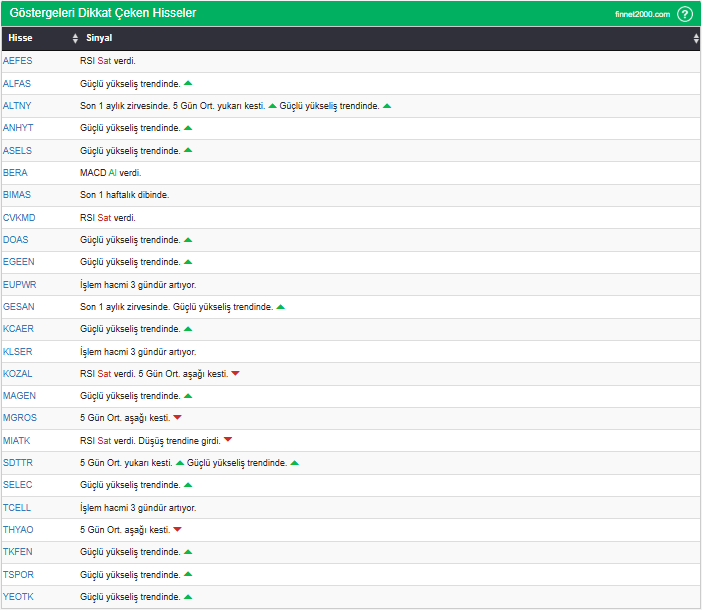702x610 pixels.
Task: Click the red down arrow in MGROS row
Action: (177, 418)
